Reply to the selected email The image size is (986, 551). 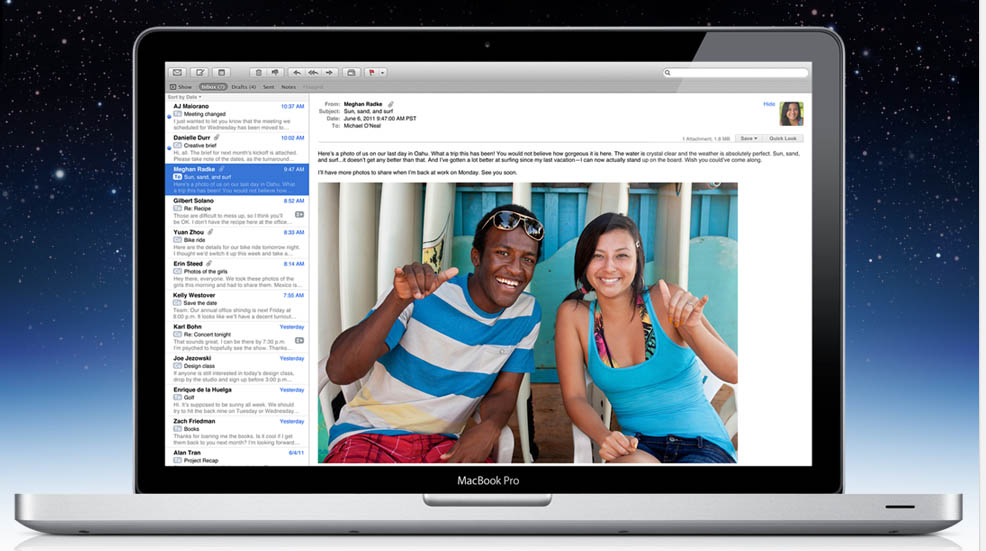297,73
